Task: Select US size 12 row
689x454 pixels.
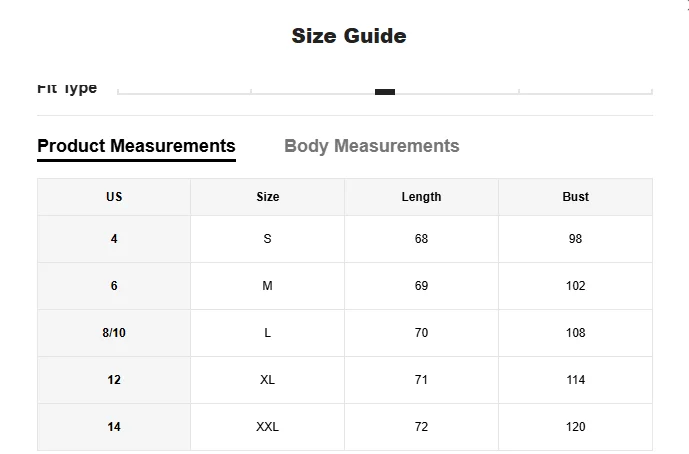Action: click(x=114, y=380)
